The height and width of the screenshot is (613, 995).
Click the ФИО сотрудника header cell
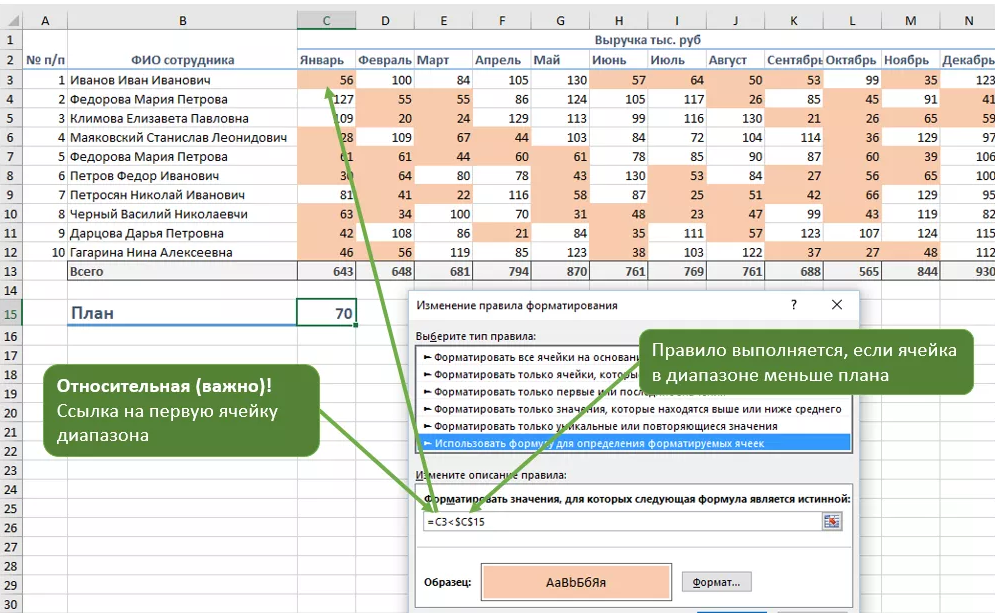[182, 60]
